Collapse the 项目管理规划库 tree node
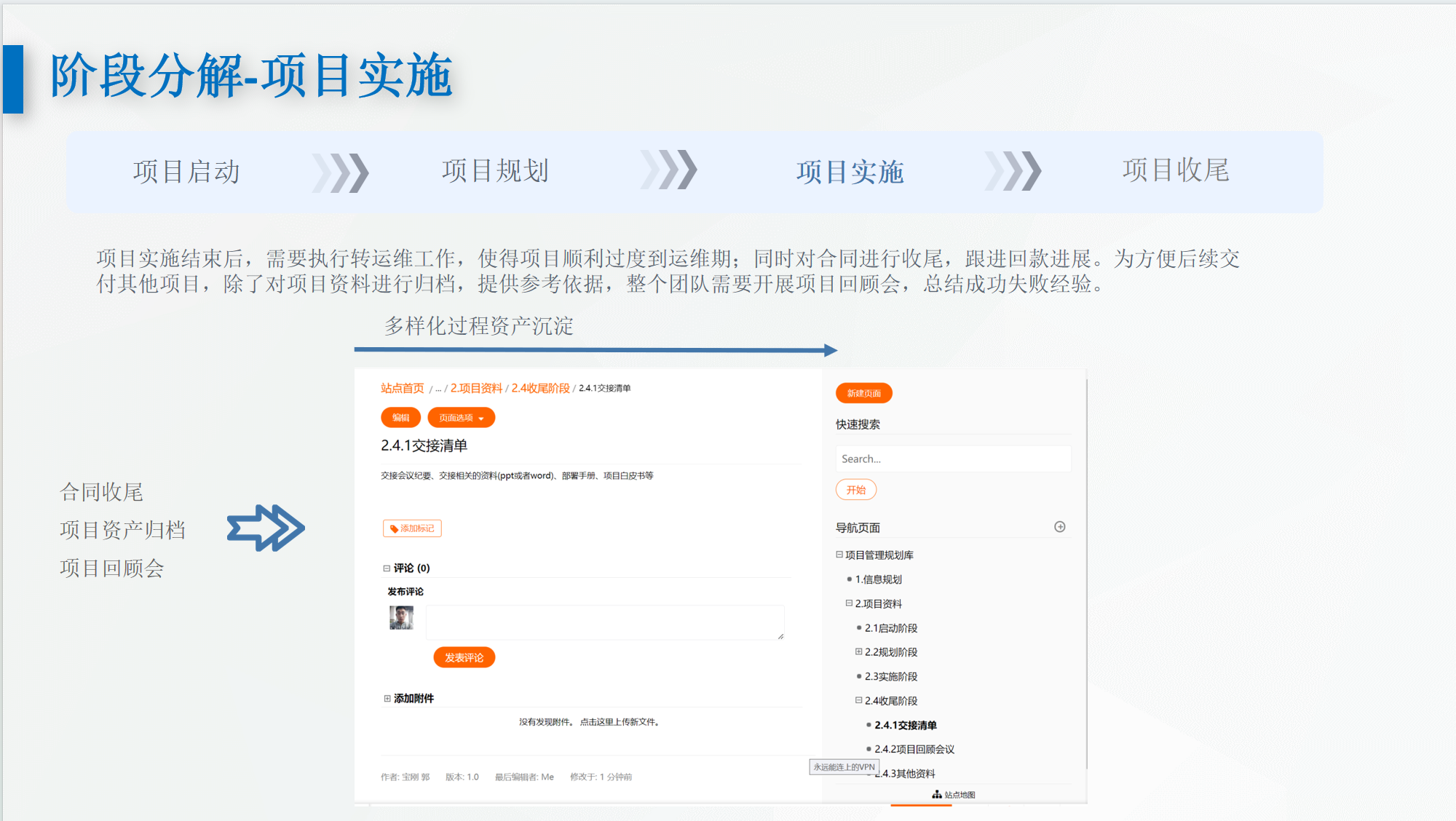Image resolution: width=1456 pixels, height=821 pixels. [x=839, y=555]
